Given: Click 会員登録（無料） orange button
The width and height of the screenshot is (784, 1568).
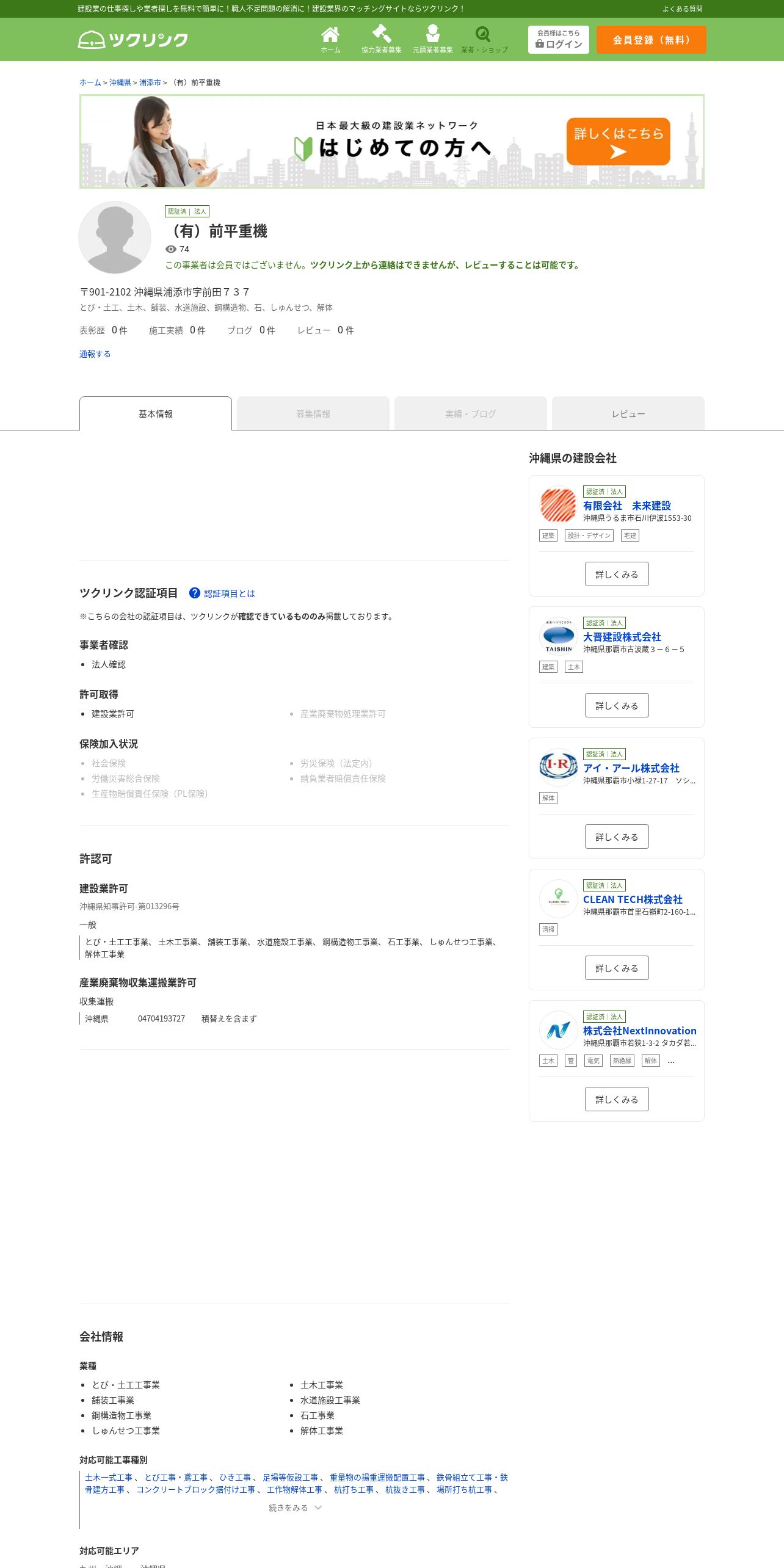Looking at the screenshot, I should coord(652,40).
